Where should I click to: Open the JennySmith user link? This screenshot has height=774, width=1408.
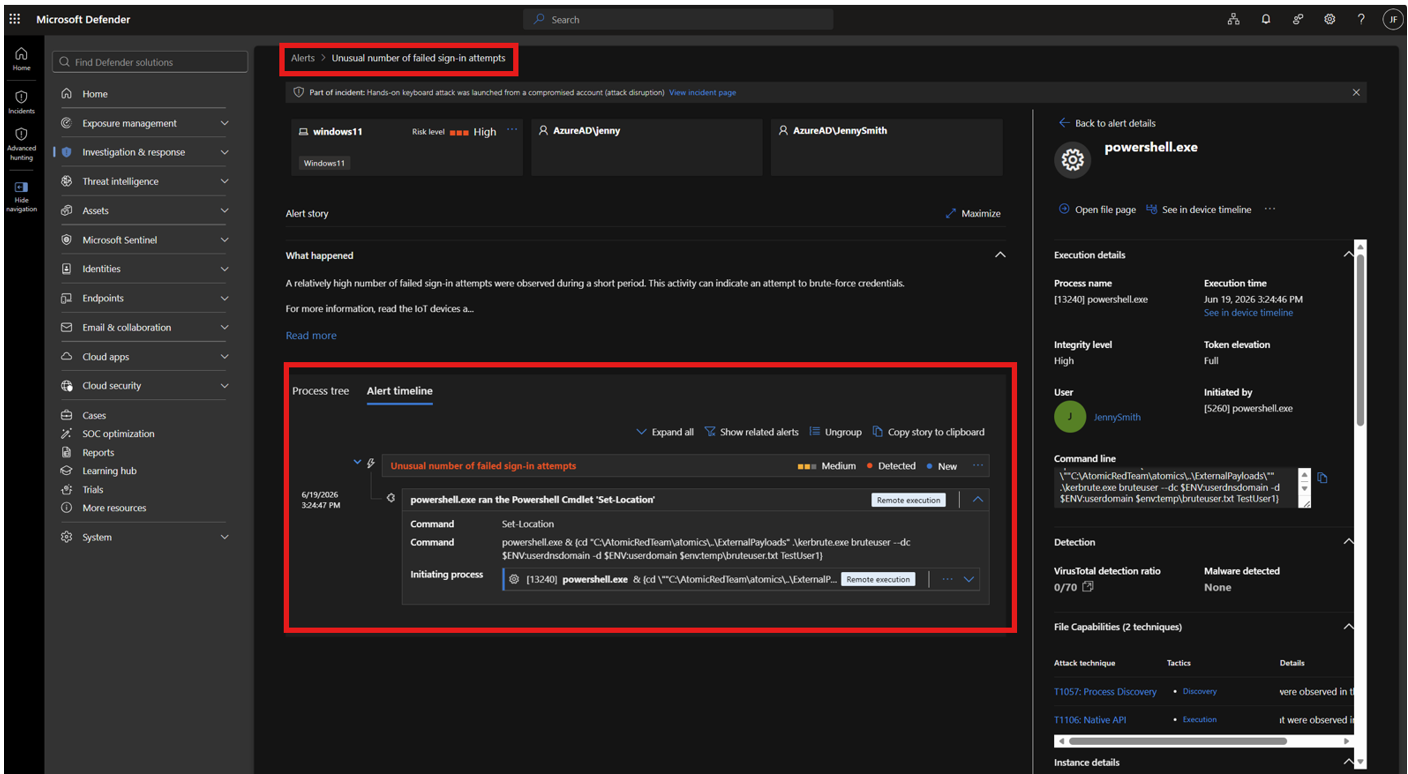1117,417
